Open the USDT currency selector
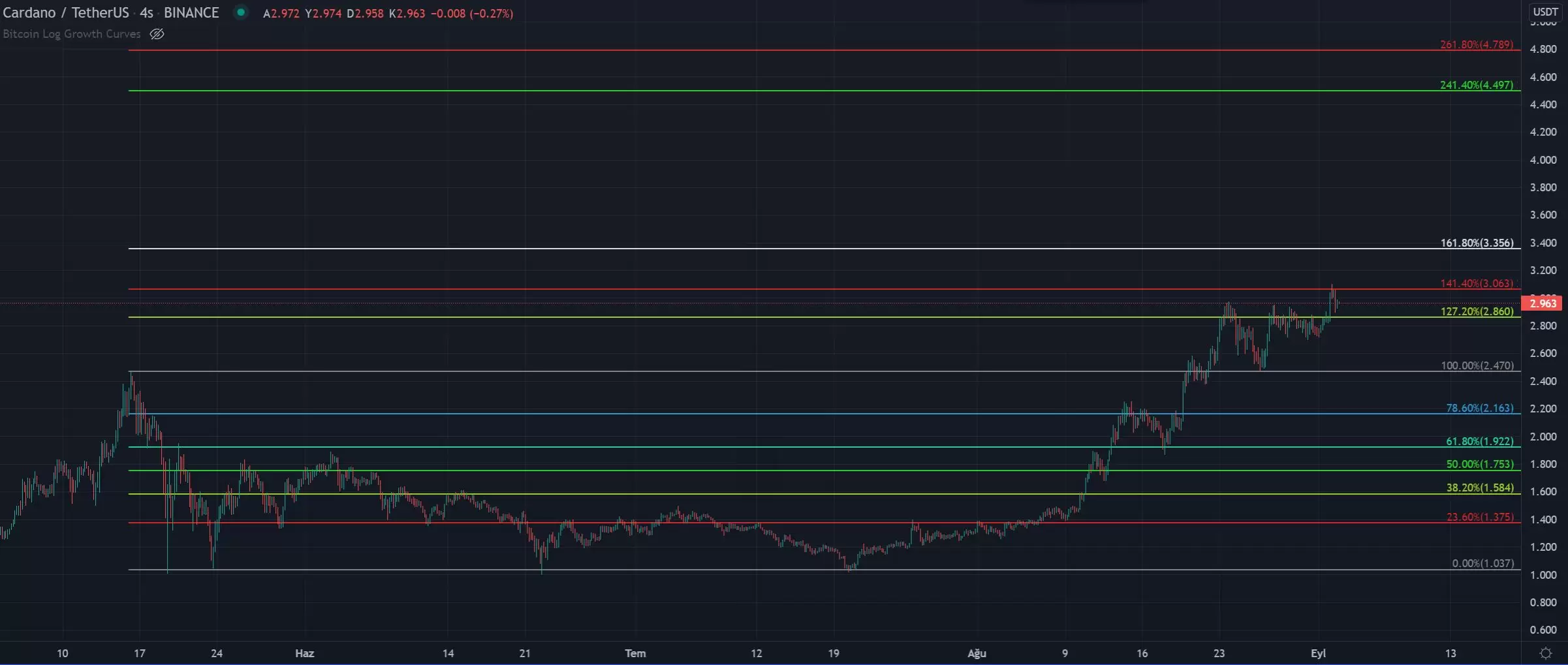This screenshot has width=1568, height=665. pos(1545,12)
